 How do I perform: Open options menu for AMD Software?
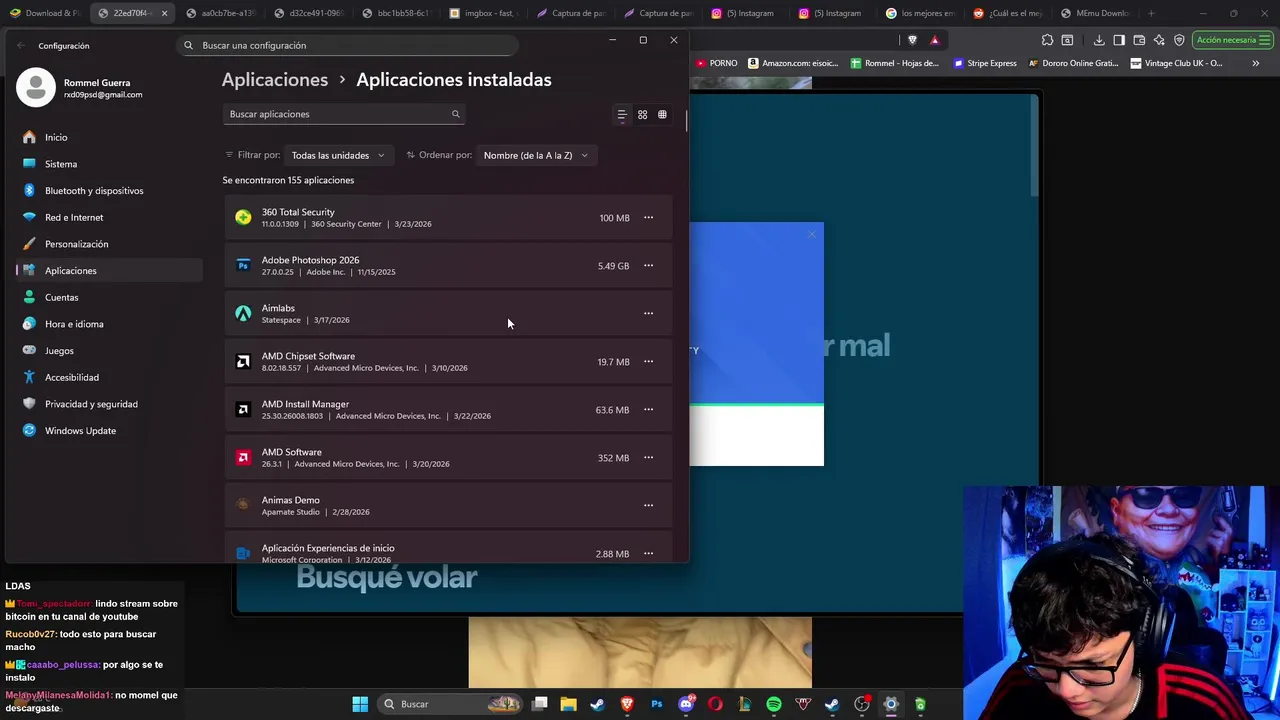coord(648,458)
